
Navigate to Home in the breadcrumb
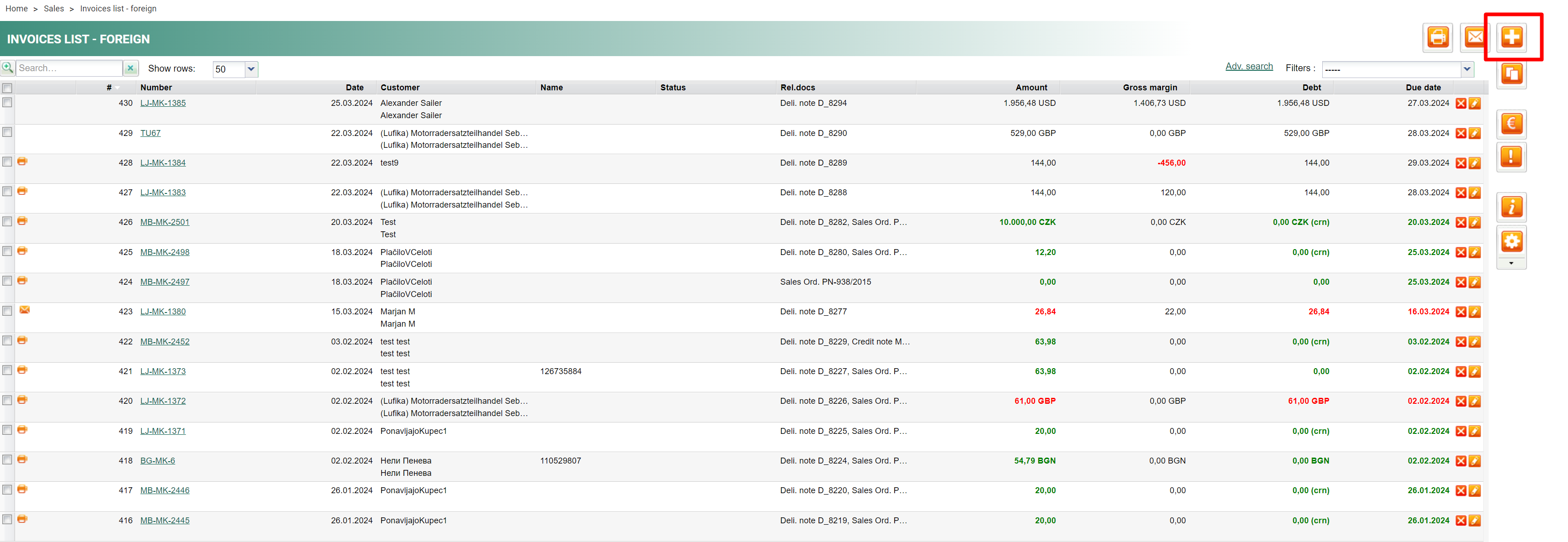click(x=16, y=9)
